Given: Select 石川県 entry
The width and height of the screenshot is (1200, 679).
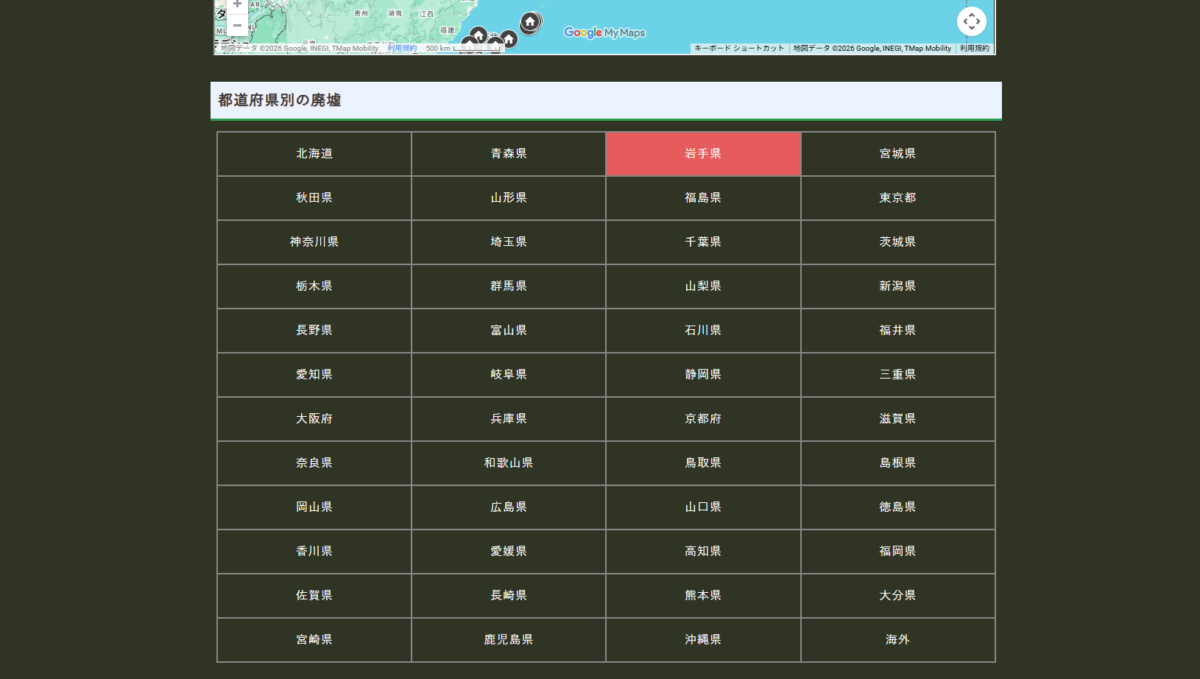Looking at the screenshot, I should point(703,330).
